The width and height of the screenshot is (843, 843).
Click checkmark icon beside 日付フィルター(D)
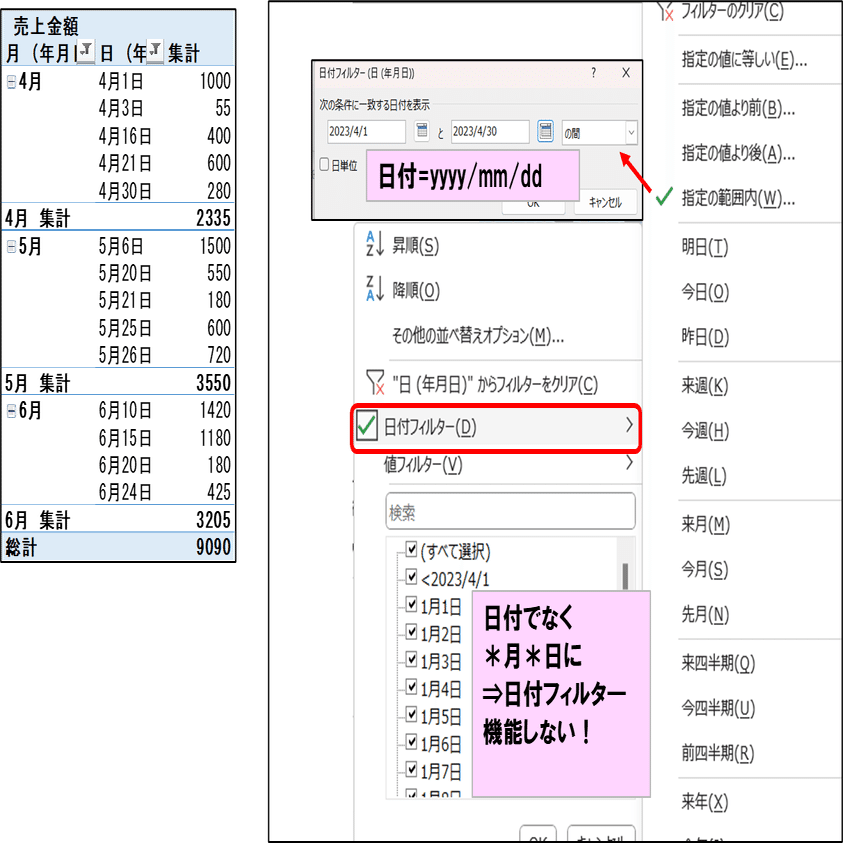pos(366,427)
